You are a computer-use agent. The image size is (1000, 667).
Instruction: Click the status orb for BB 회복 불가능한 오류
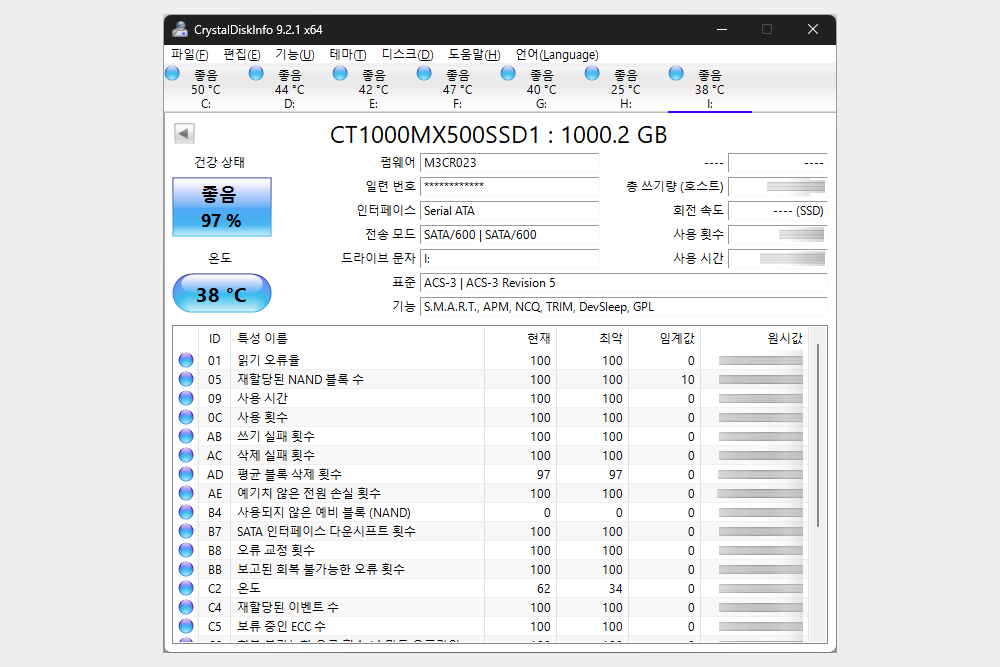click(x=186, y=569)
